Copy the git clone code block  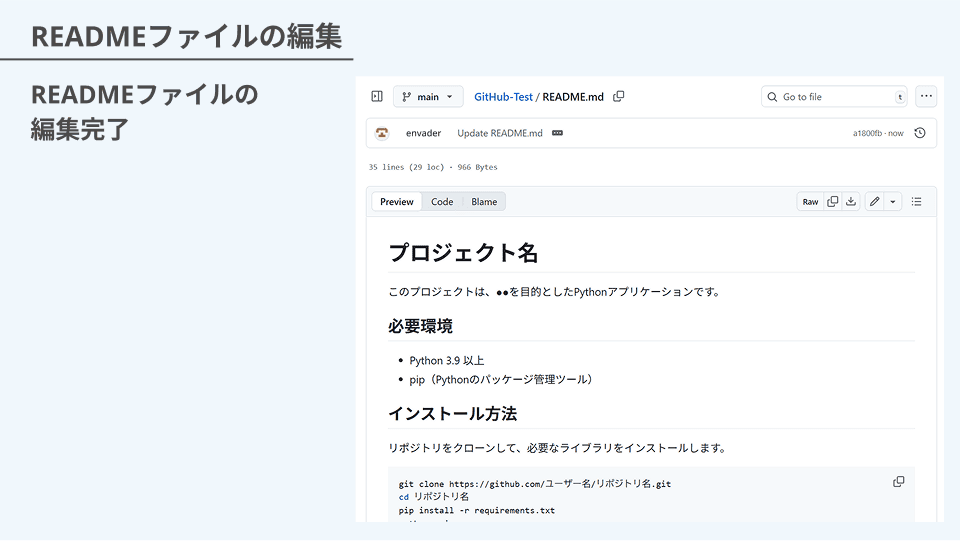click(899, 482)
